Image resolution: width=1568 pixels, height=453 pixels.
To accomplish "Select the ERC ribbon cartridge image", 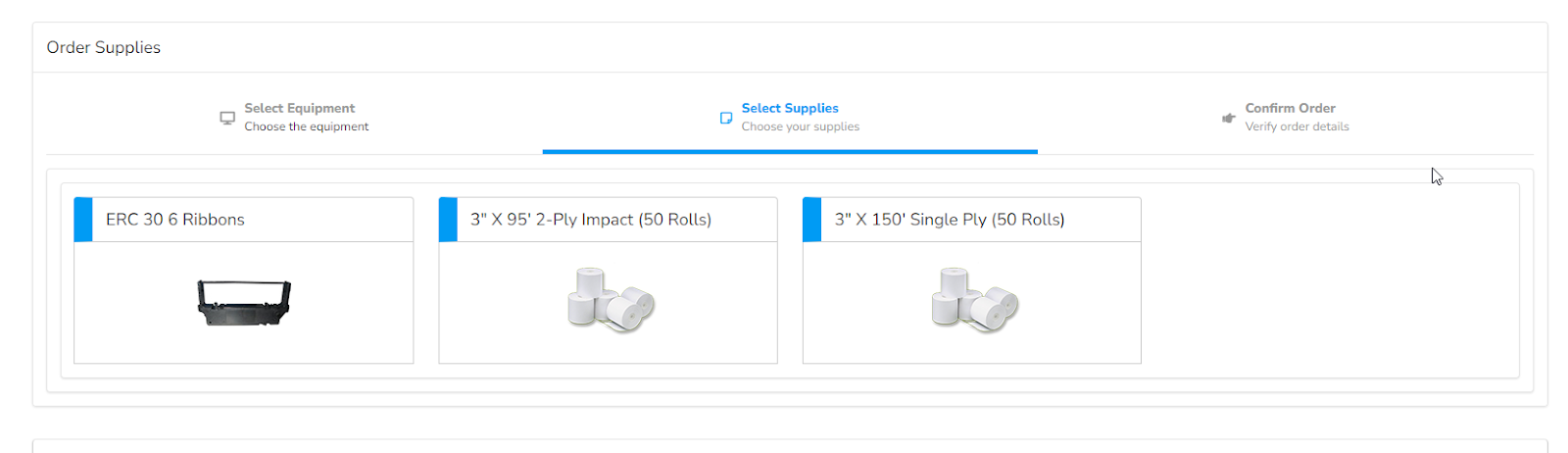I will tap(244, 302).
